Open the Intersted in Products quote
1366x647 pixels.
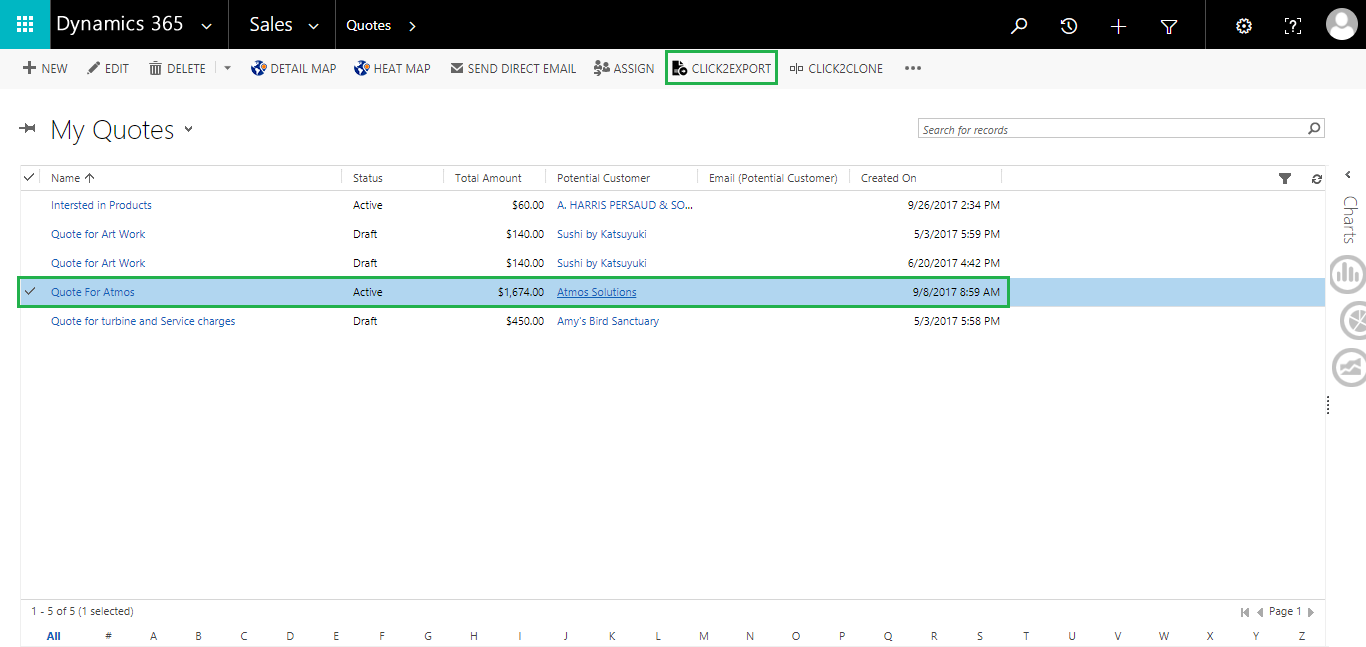[101, 205]
